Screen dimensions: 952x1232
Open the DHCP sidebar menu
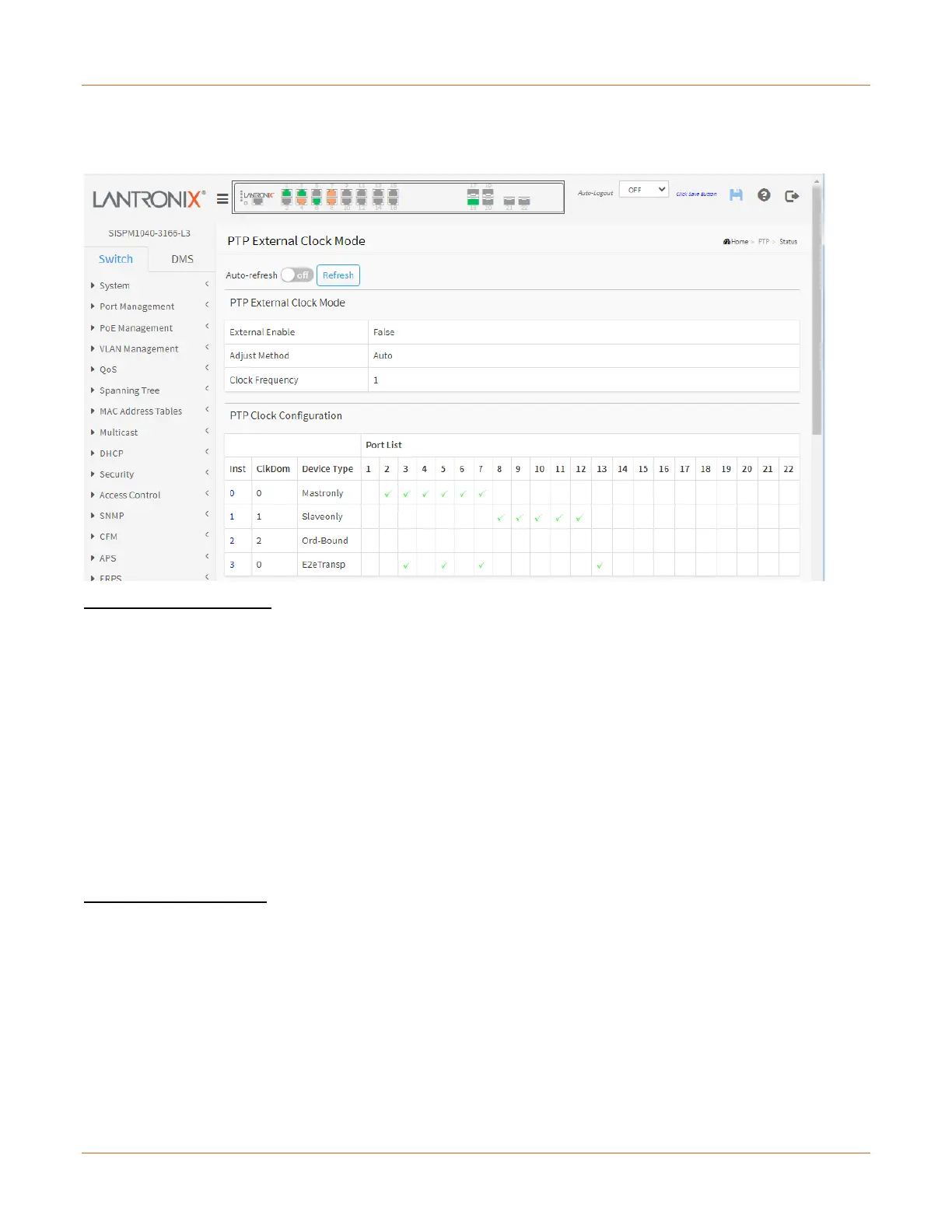(149, 453)
